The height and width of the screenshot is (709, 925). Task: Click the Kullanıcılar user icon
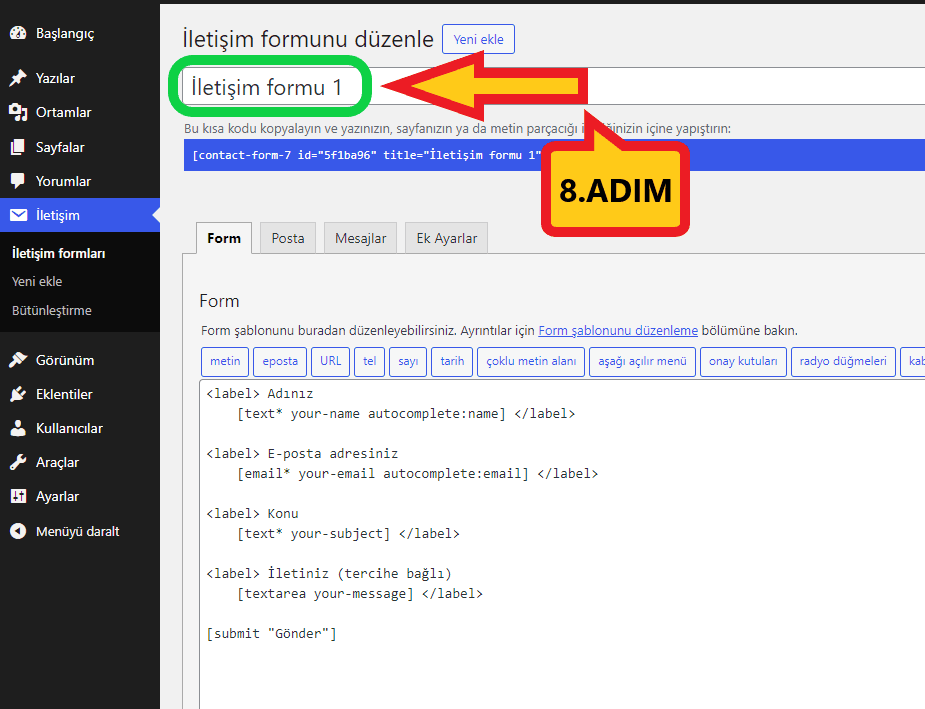point(18,428)
